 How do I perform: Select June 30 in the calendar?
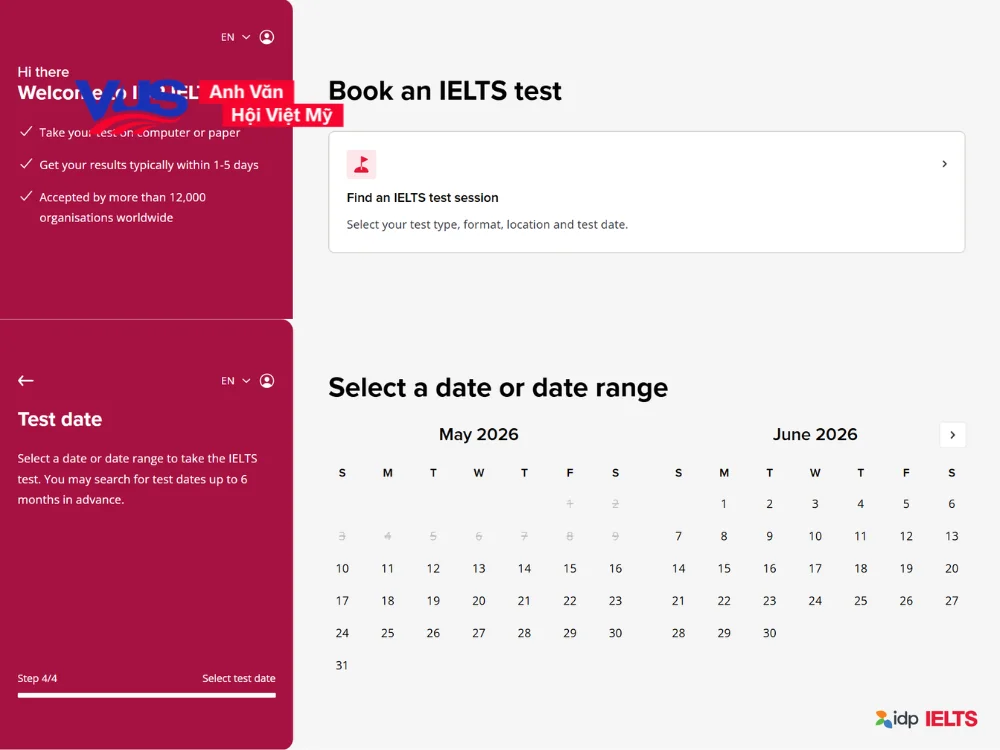pos(770,633)
